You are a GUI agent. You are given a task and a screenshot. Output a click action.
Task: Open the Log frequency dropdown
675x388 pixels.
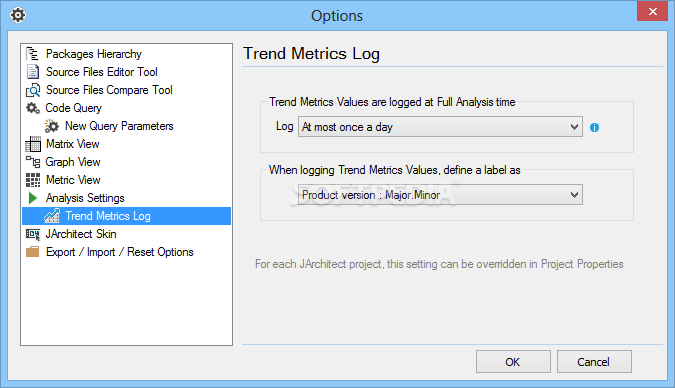(440, 127)
